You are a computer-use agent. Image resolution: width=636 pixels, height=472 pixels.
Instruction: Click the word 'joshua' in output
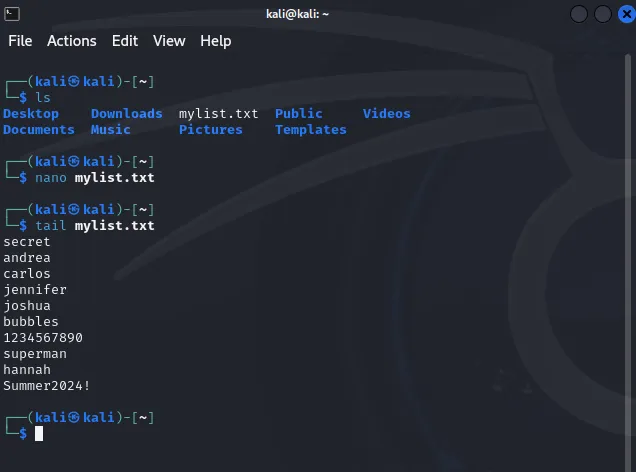click(27, 306)
